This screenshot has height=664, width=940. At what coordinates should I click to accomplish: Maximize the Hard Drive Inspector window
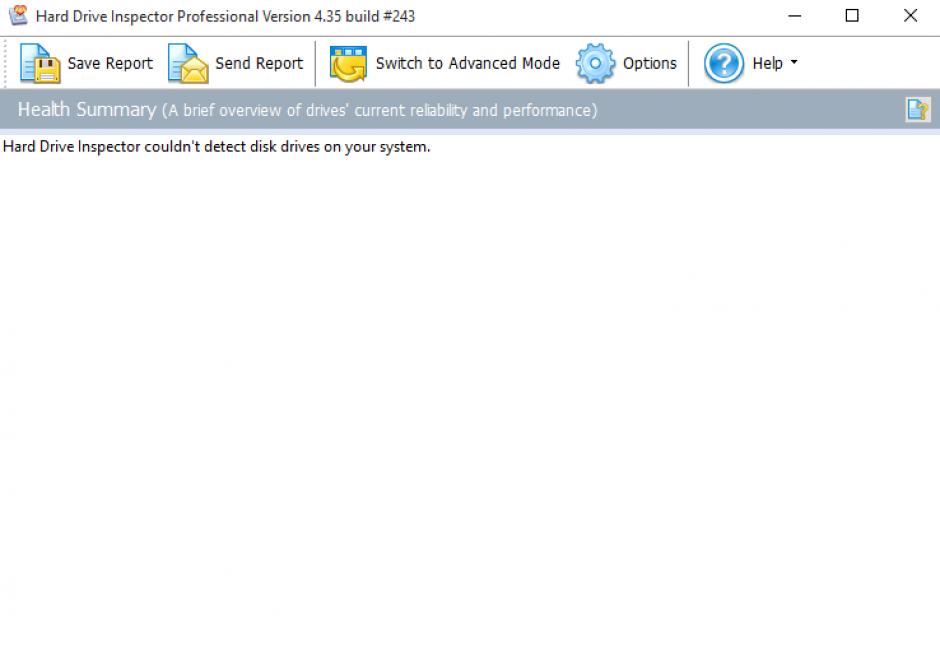tap(852, 16)
